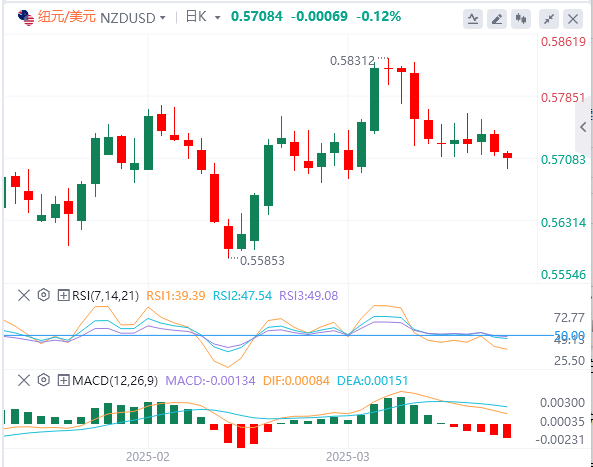This screenshot has height=467, width=593.
Task: Remove the RSI indicator panel
Action: click(24, 295)
